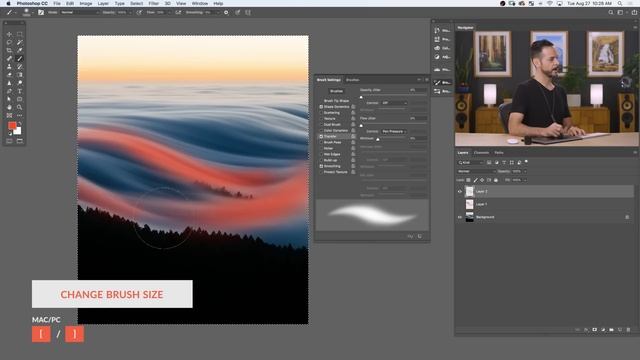Open the layer Fill dropdown arrow
The width and height of the screenshot is (640, 360).
click(525, 180)
